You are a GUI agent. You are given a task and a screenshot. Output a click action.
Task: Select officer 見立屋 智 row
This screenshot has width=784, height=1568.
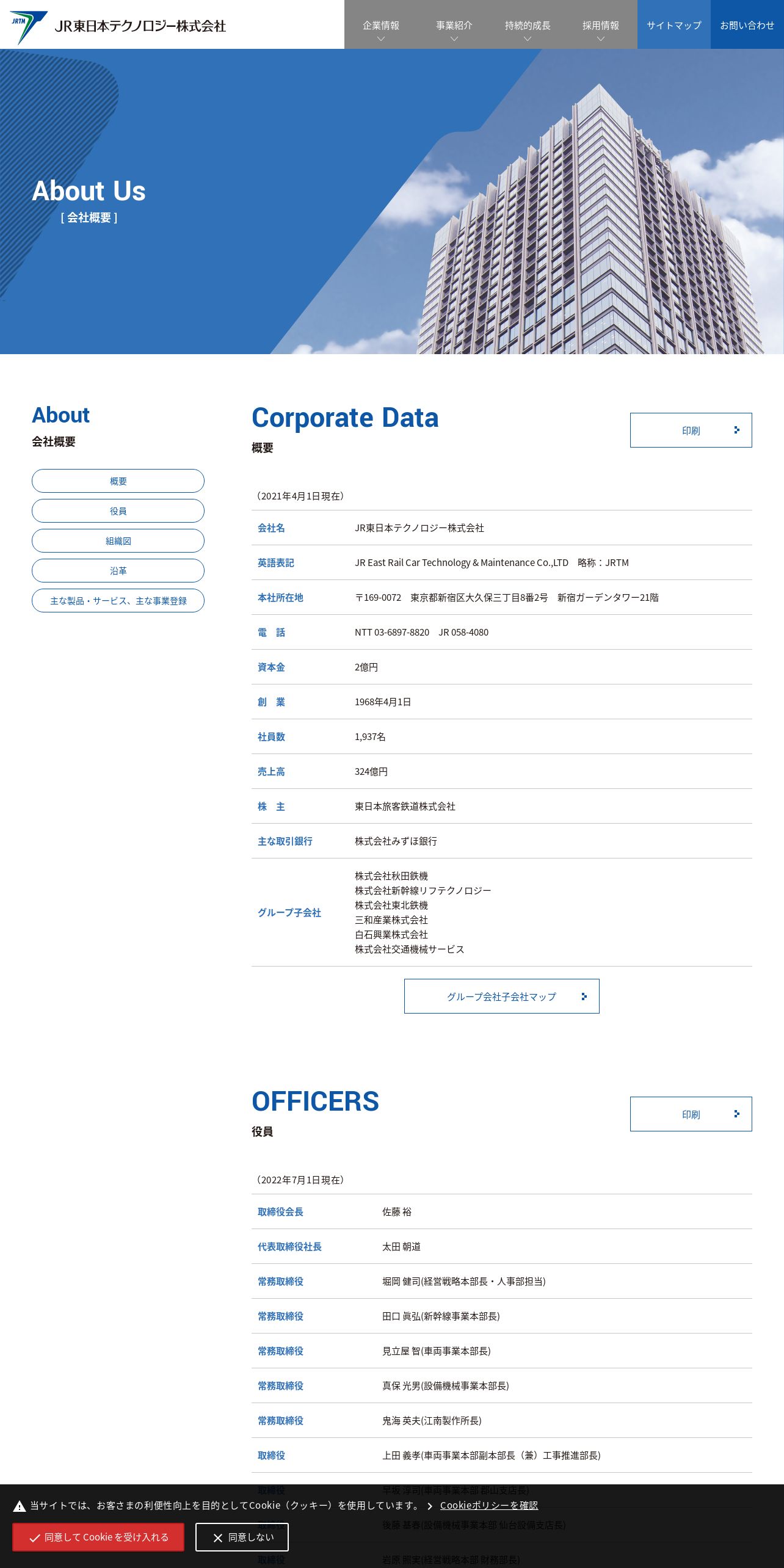coord(502,1351)
